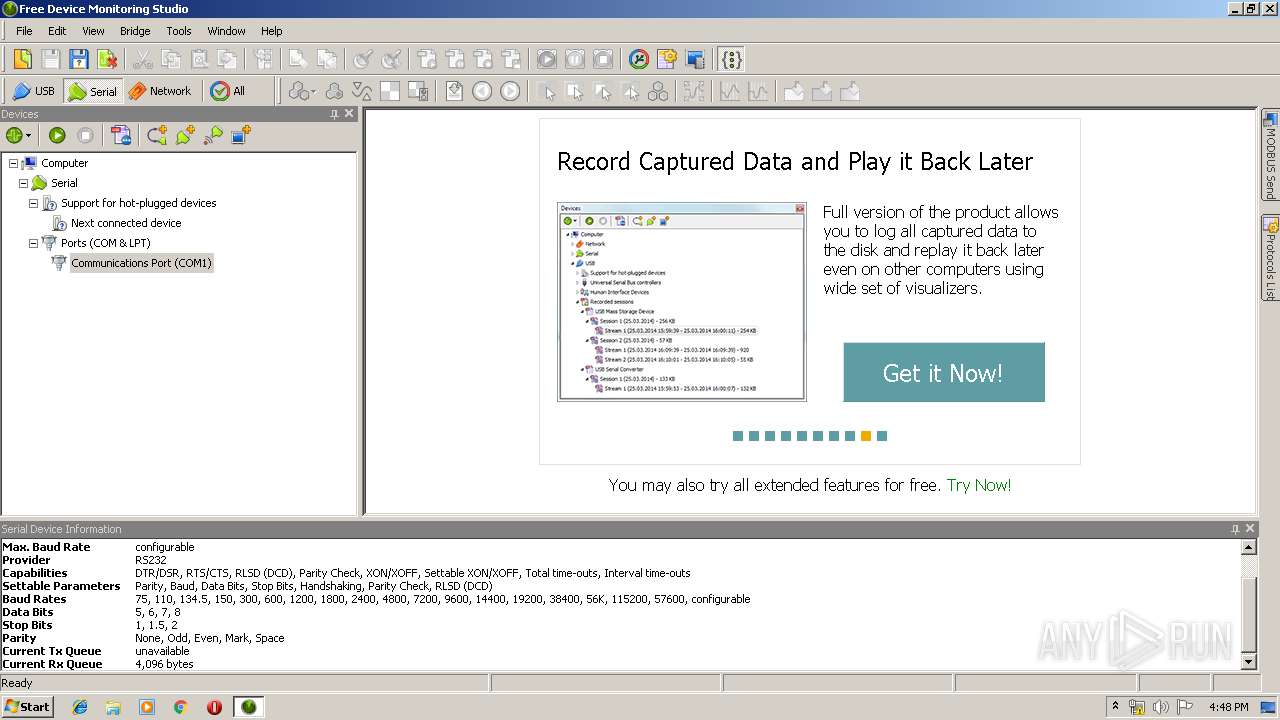This screenshot has height=720, width=1280.
Task: Click the add green plug device icon
Action: (x=185, y=135)
